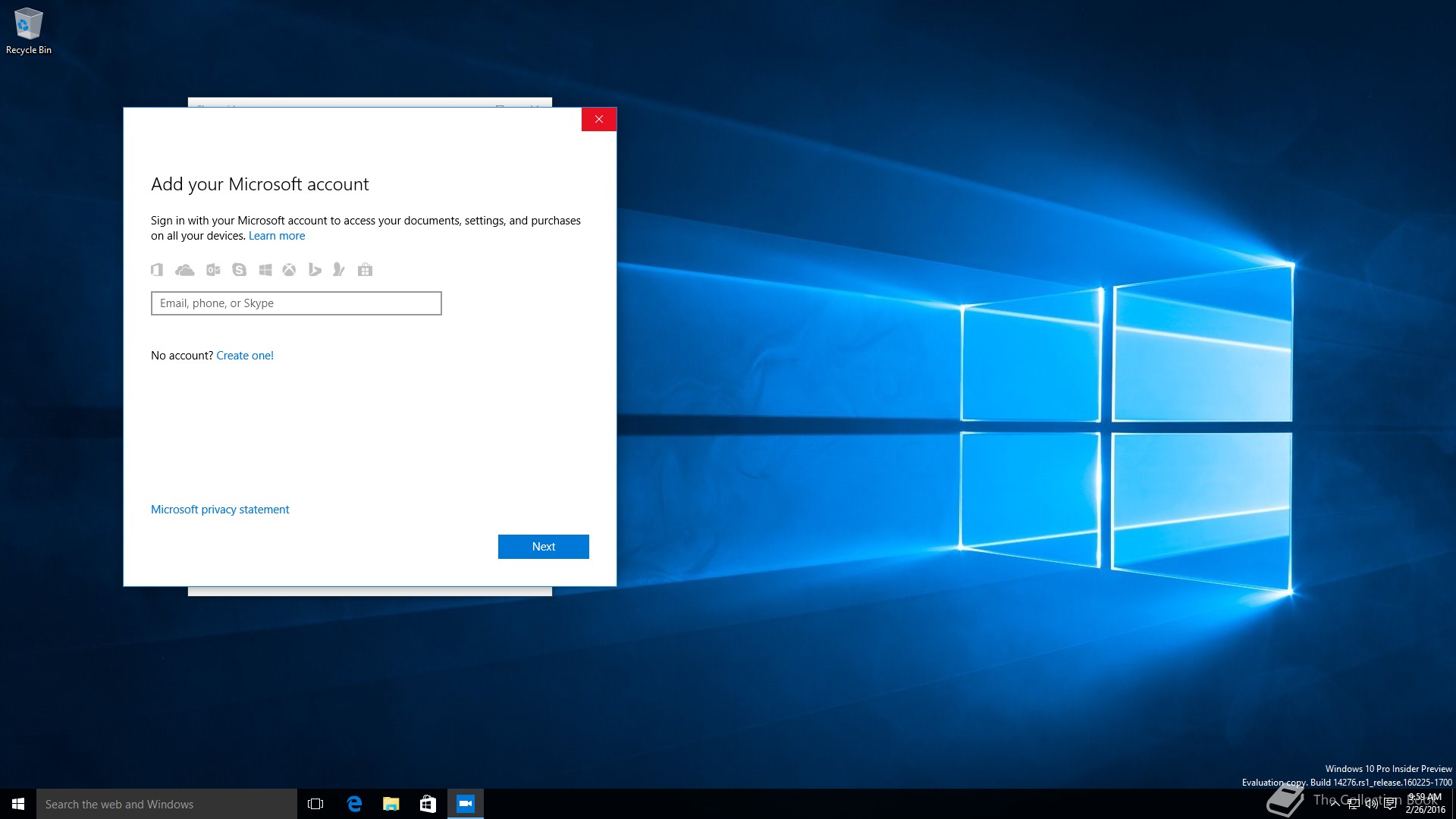Show hidden system tray icons

click(x=1335, y=804)
